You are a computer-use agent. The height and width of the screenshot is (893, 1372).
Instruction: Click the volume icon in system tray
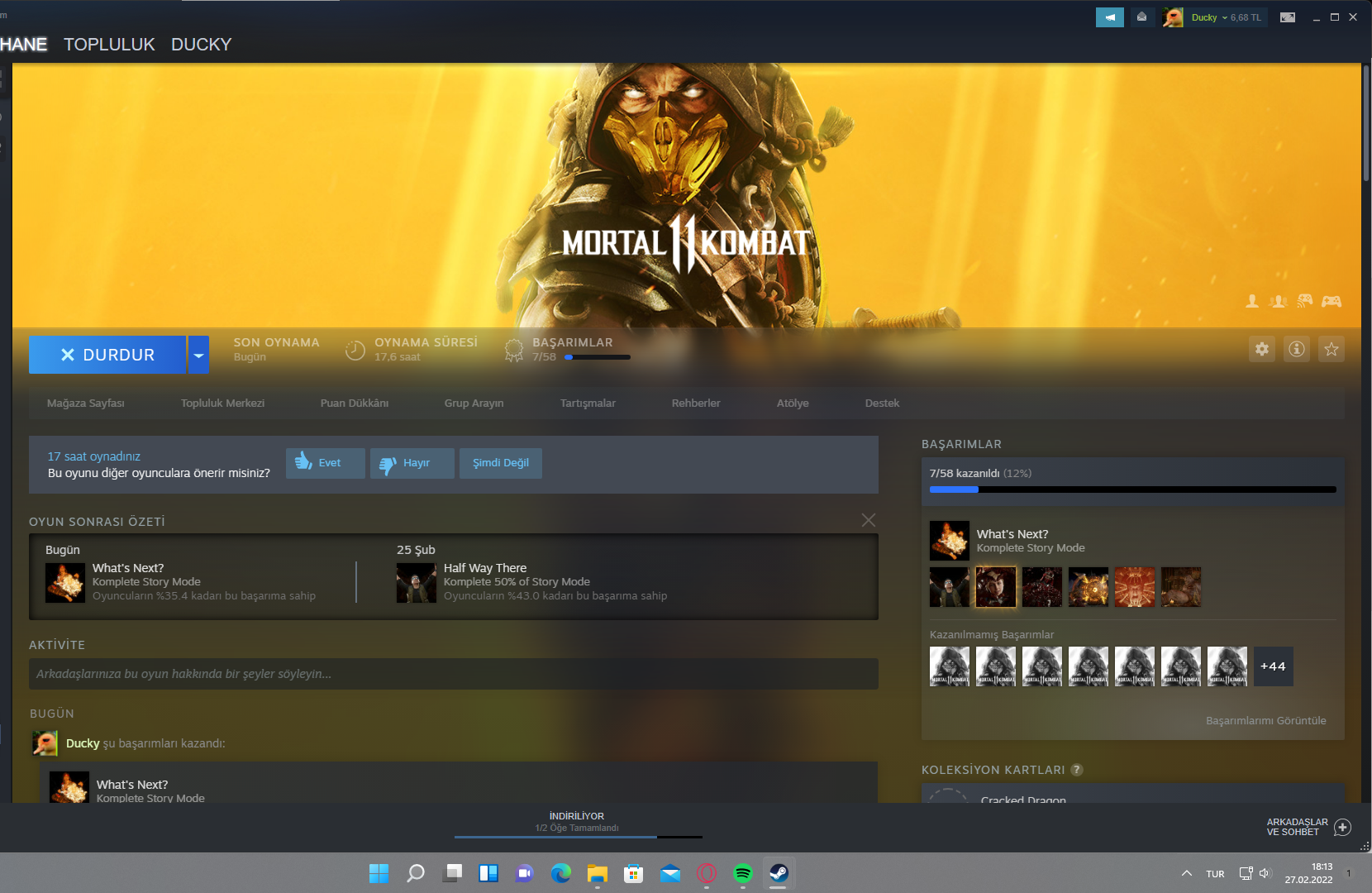tap(1265, 873)
